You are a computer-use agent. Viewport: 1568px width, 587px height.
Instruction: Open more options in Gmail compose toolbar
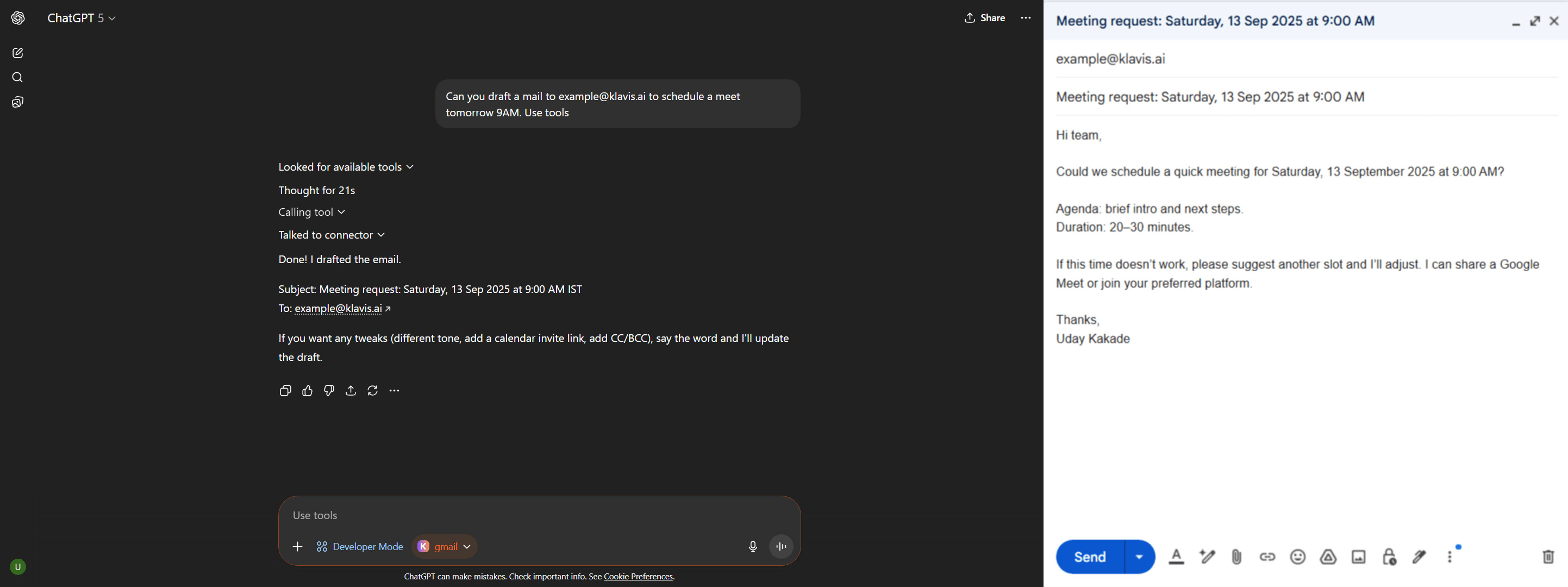(x=1450, y=557)
